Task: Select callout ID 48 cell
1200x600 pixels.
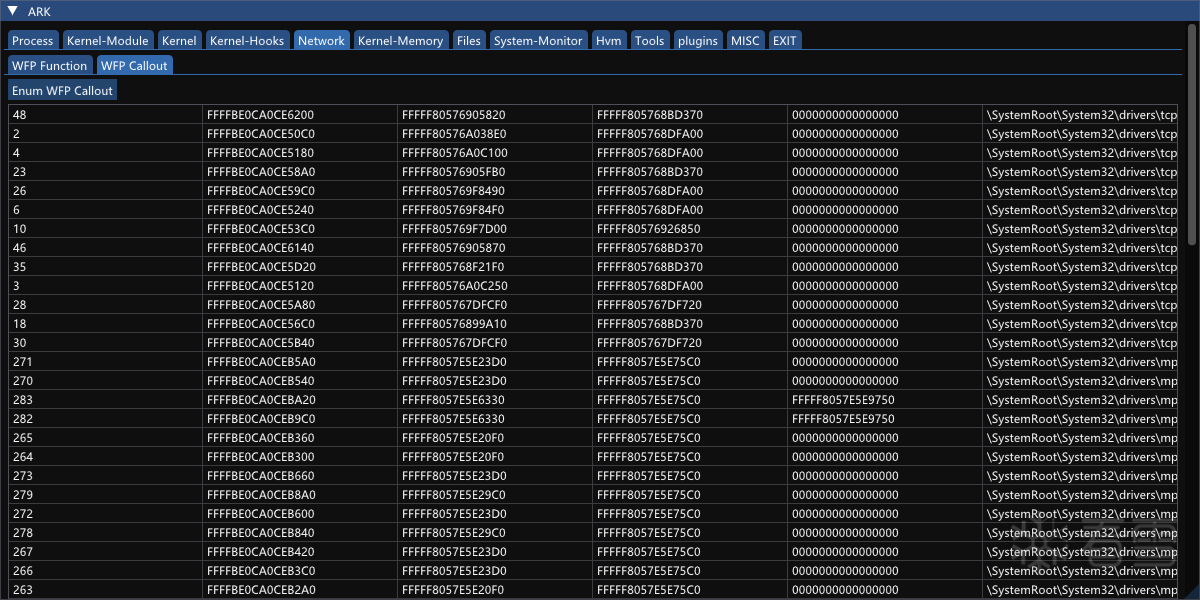Action: point(106,115)
